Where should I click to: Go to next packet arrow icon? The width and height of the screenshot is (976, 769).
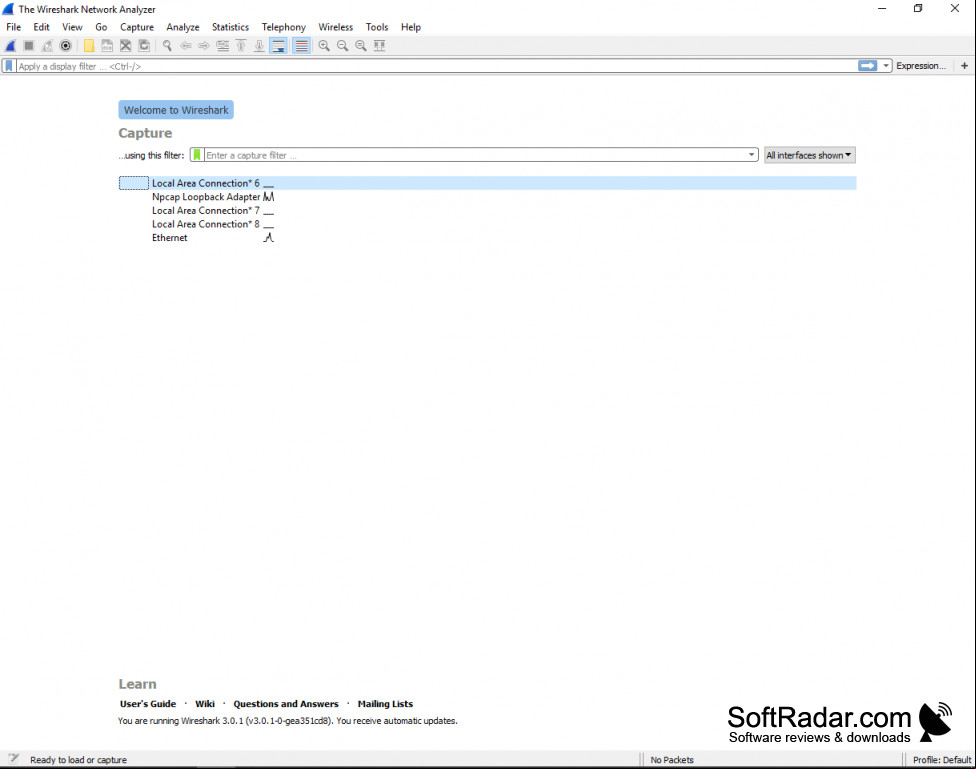click(x=204, y=45)
